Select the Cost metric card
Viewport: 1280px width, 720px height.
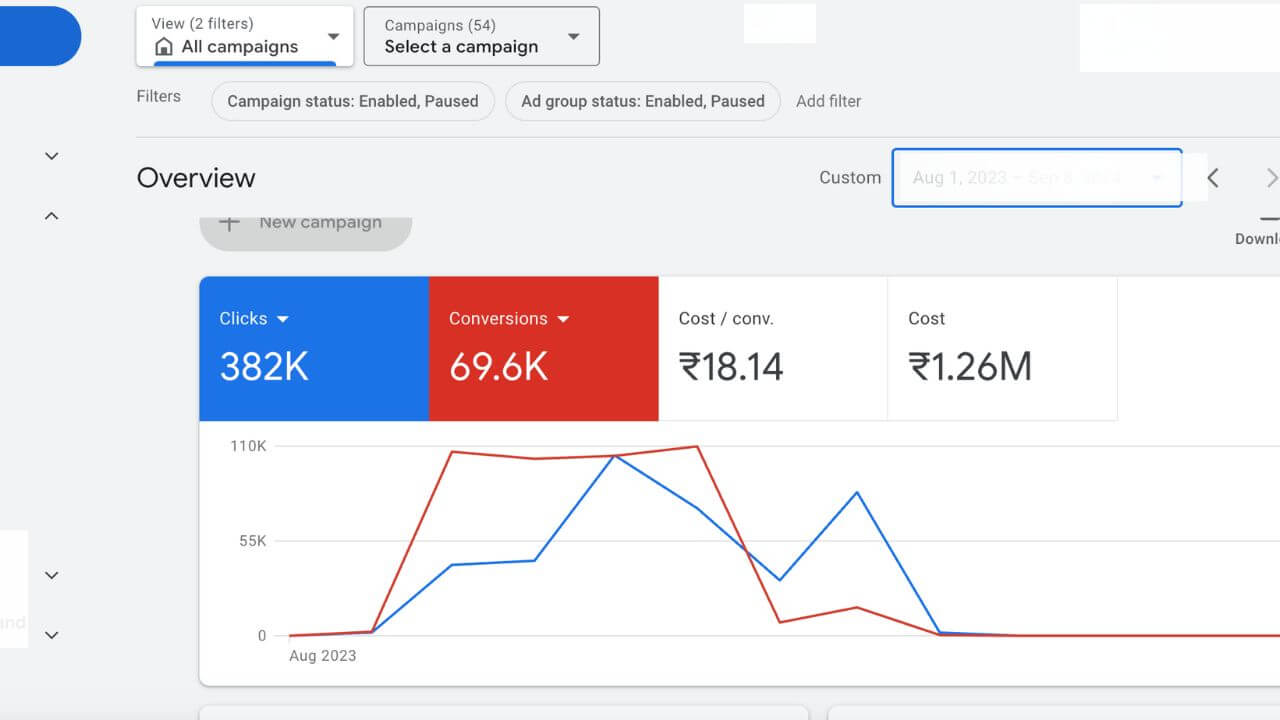[x=1001, y=348]
